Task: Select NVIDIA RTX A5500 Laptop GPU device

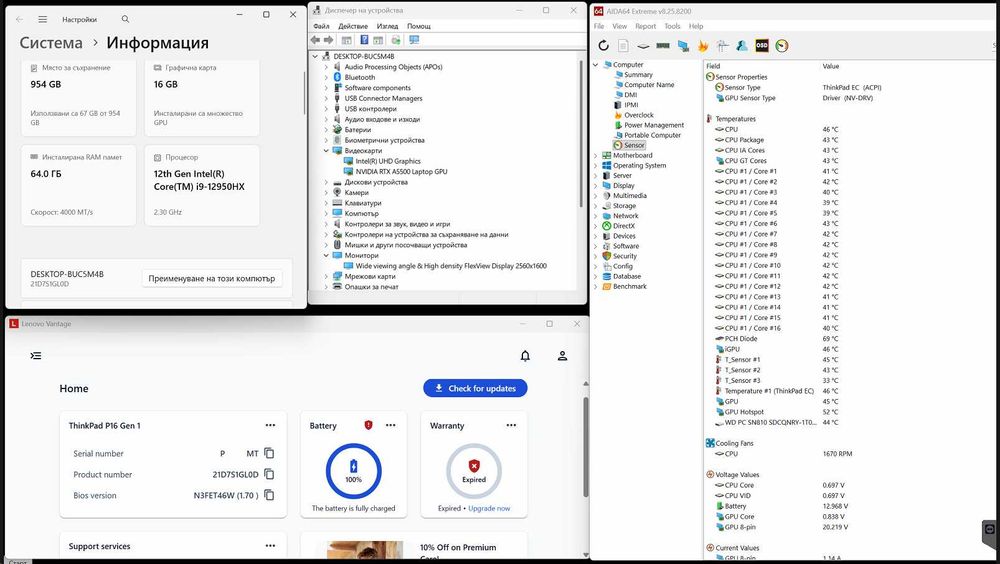Action: 401,172
